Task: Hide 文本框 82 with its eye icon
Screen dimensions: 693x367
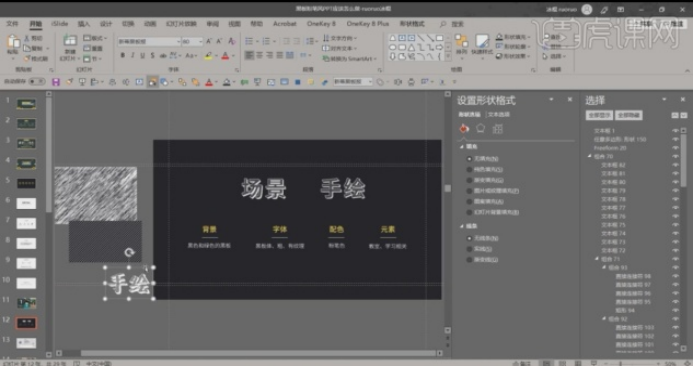Action: point(675,165)
